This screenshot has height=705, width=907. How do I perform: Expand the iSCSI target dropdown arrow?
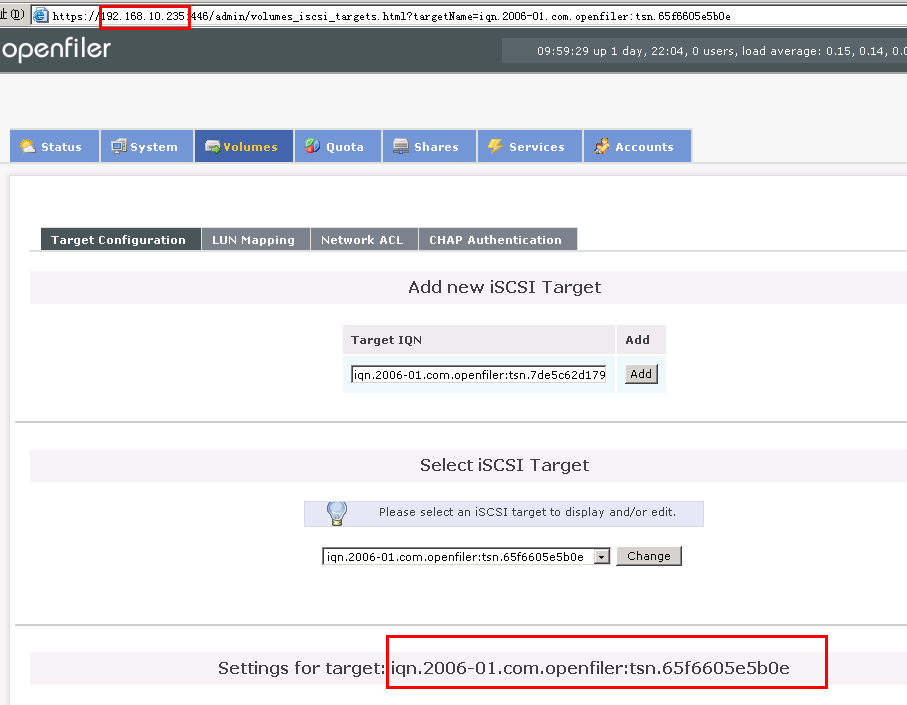pos(602,557)
